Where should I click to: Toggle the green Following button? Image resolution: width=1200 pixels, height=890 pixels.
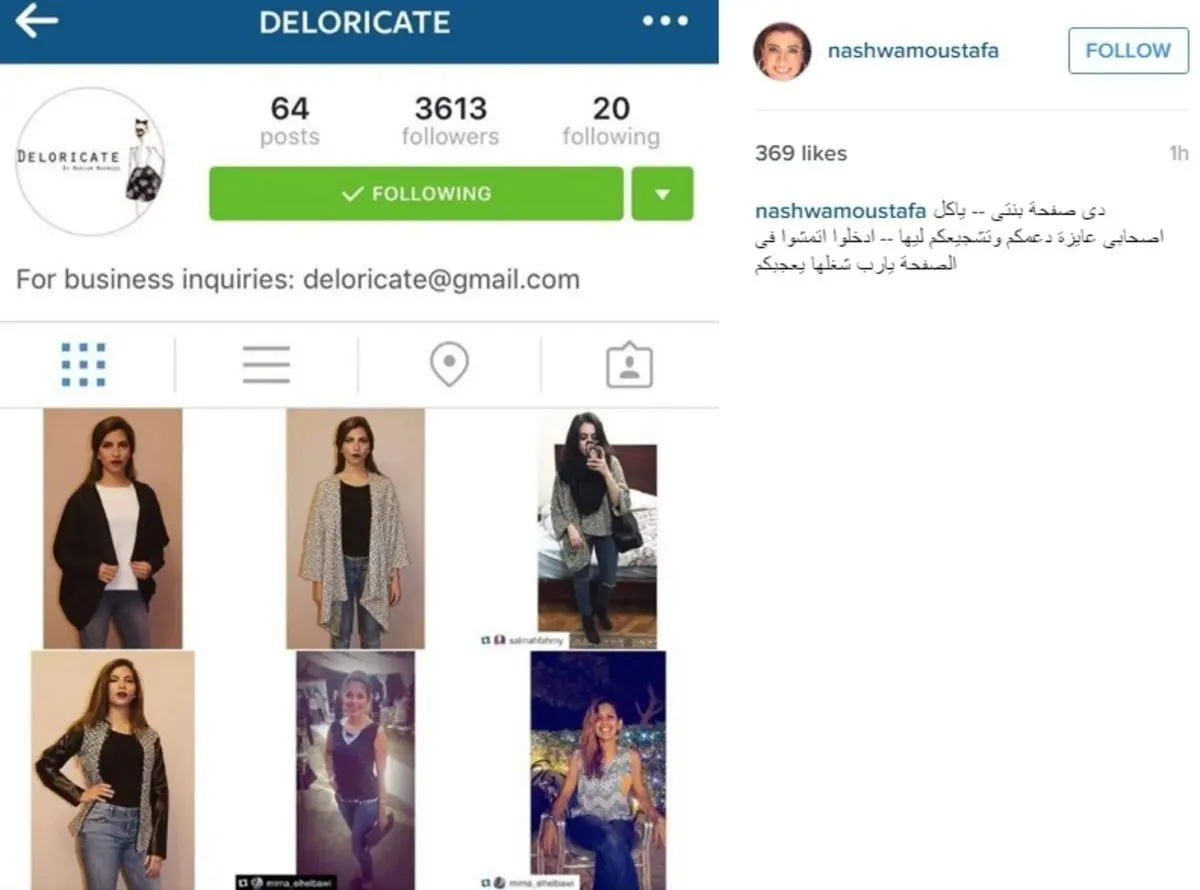pyautogui.click(x=416, y=194)
